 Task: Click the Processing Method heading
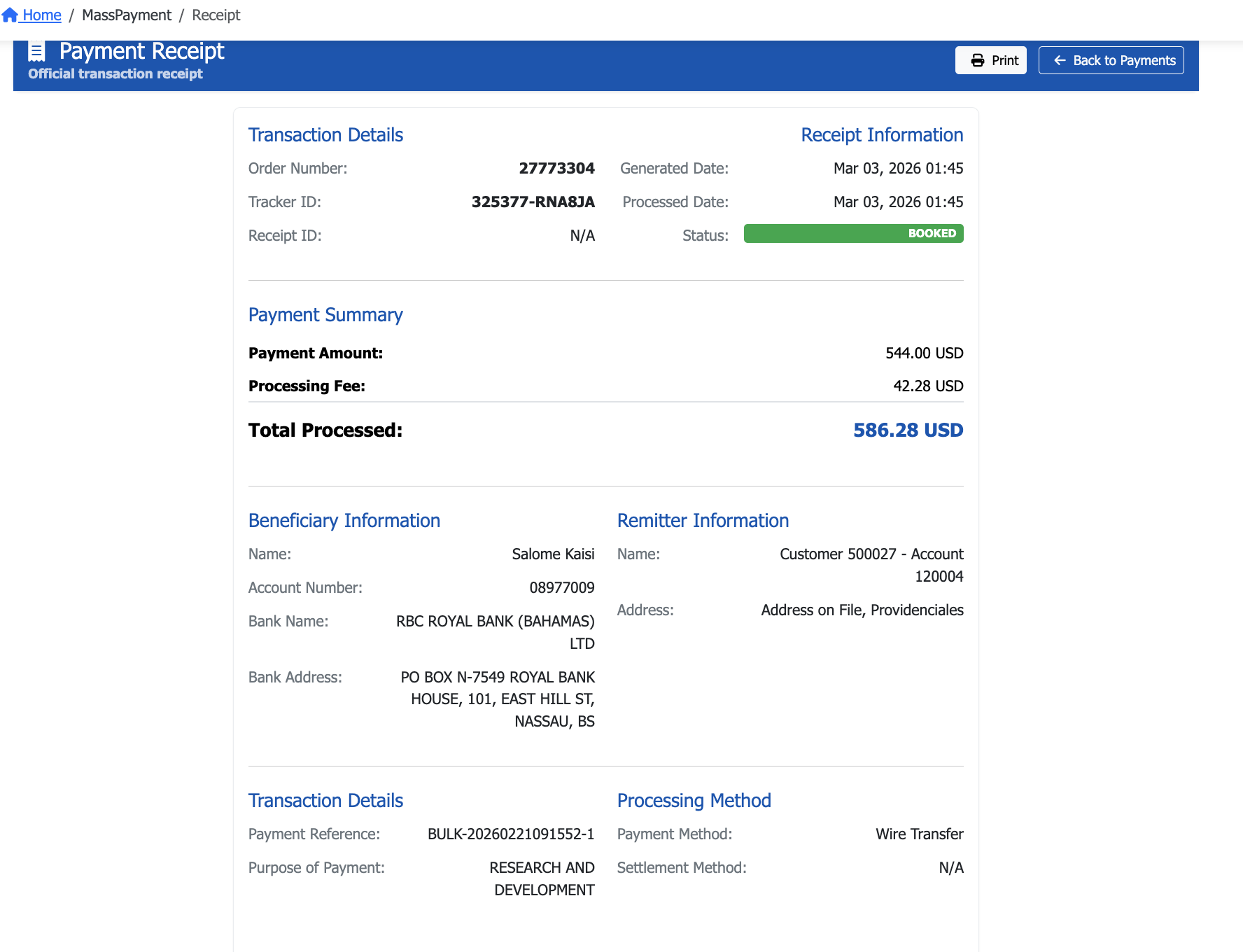coord(694,801)
